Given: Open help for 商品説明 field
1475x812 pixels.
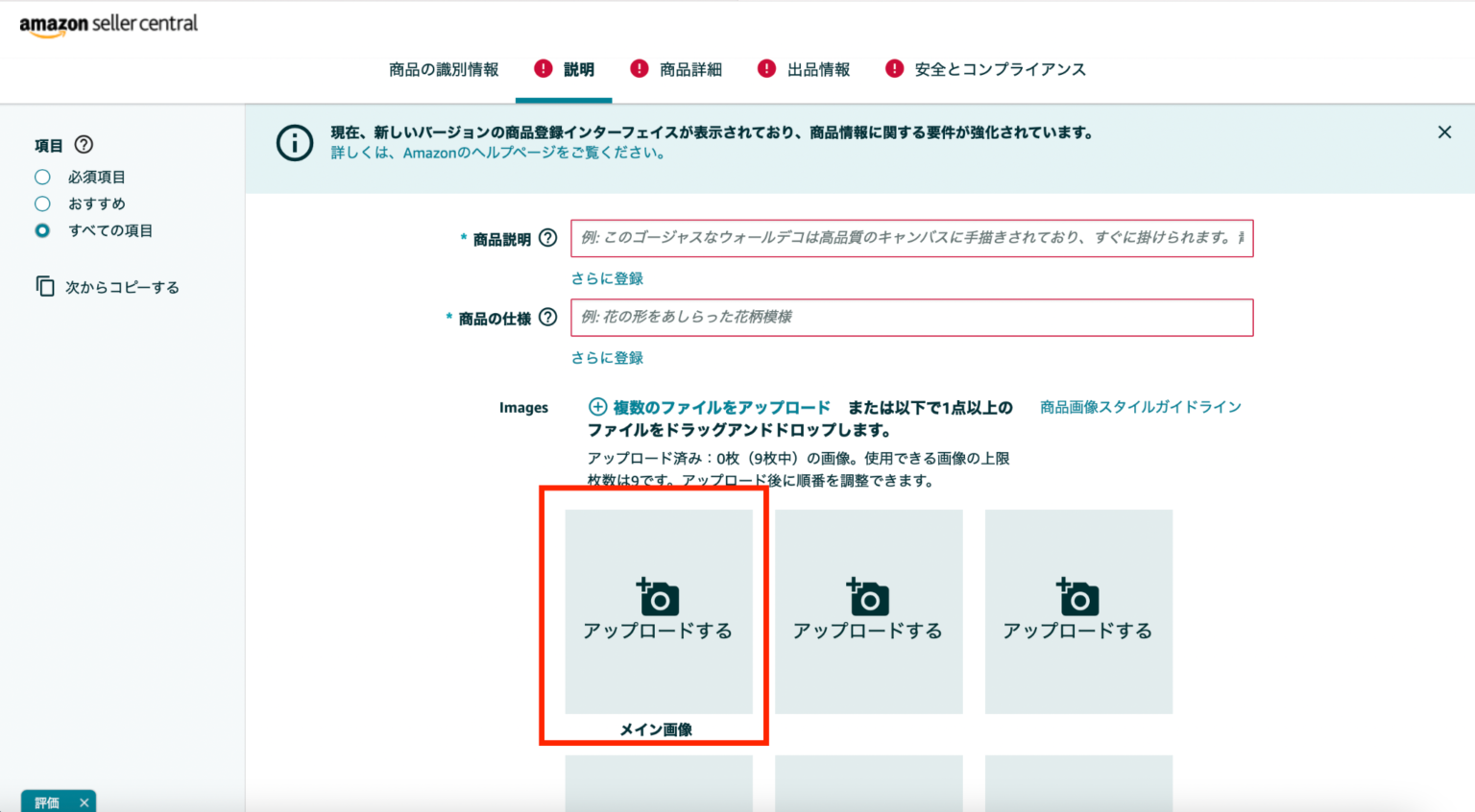Looking at the screenshot, I should coord(547,238).
